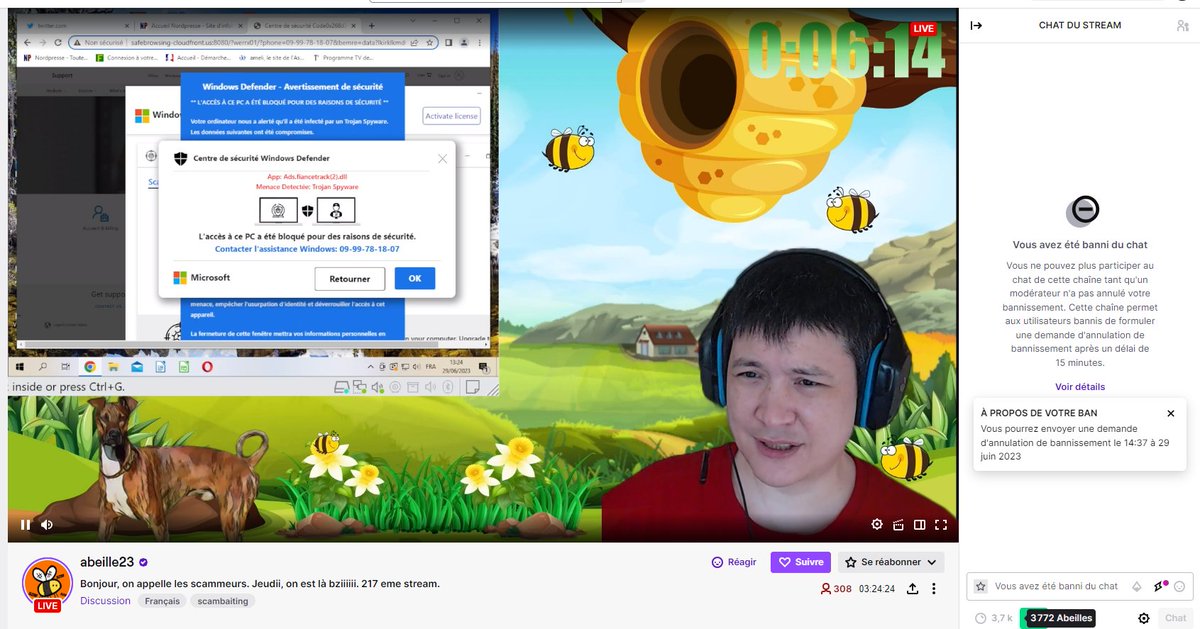Dismiss the À propos de votre ban notice

tap(1171, 413)
